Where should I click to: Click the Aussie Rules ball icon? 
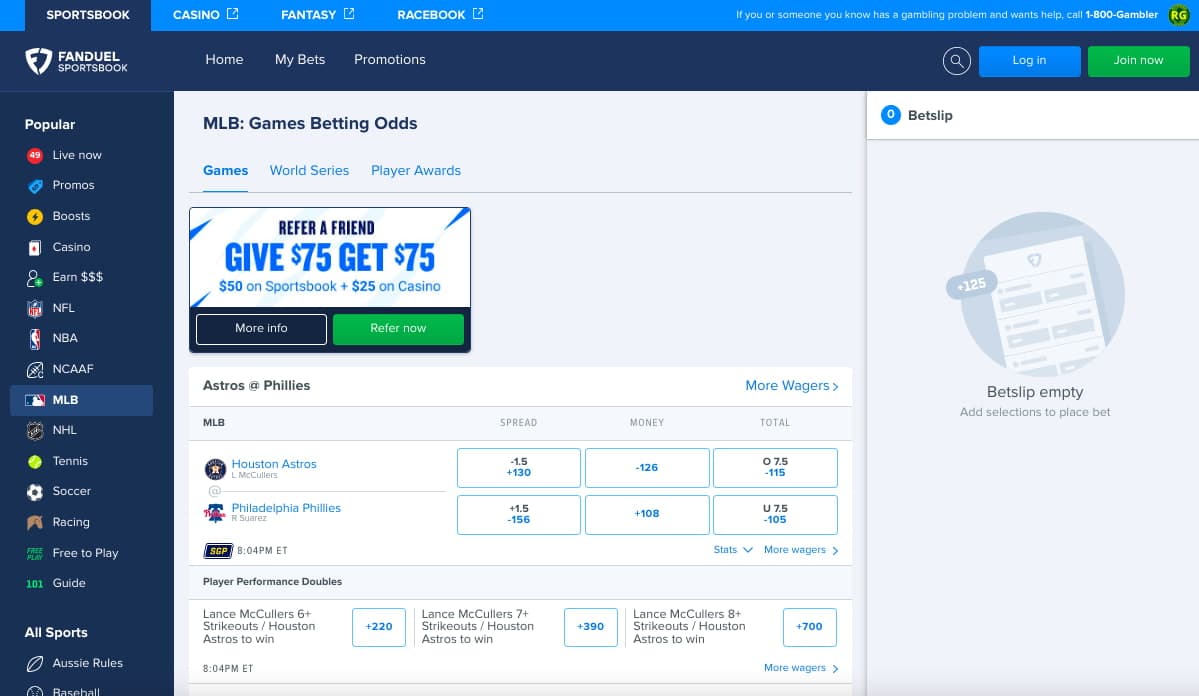[34, 663]
